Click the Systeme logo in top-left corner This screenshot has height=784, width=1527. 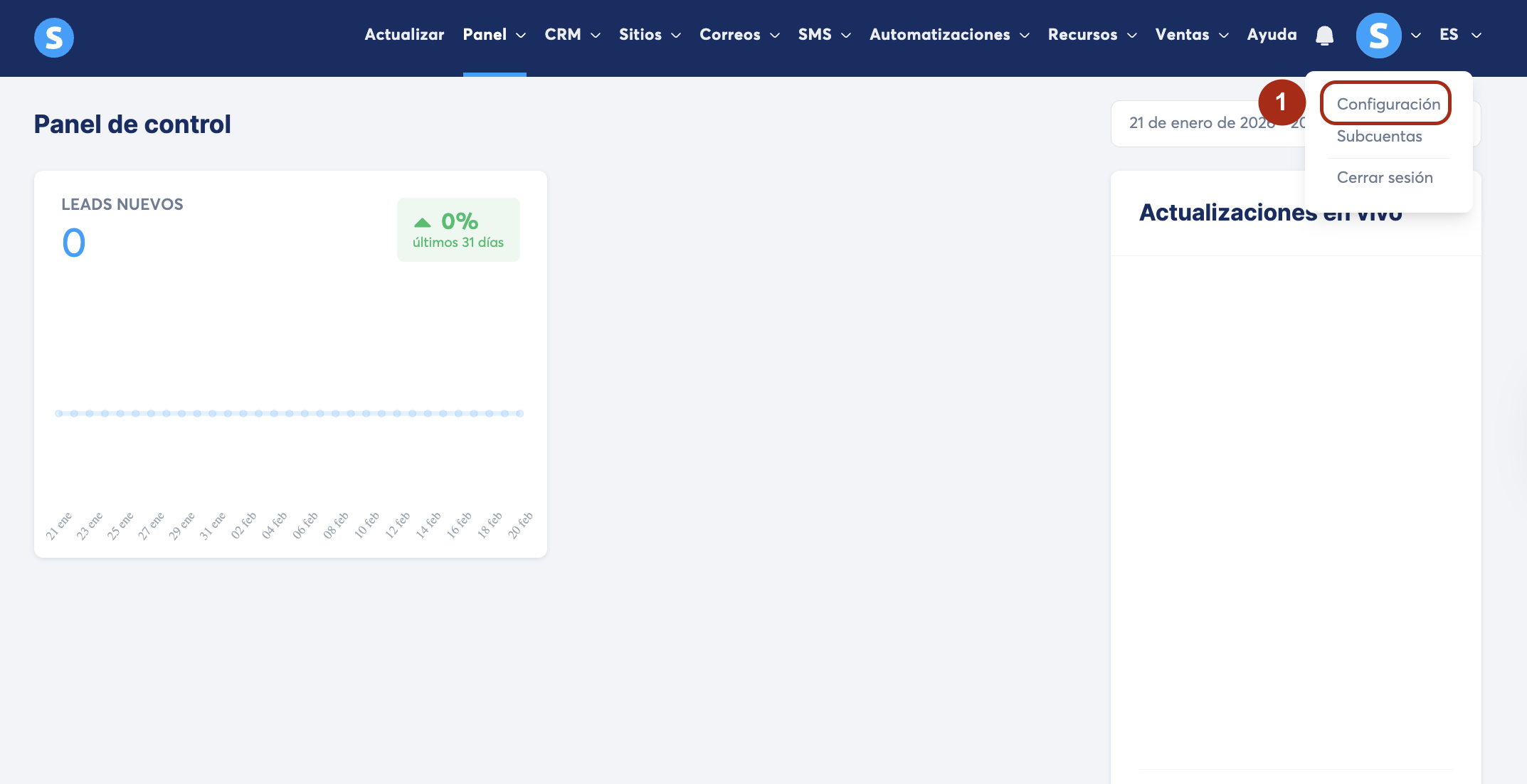coord(54,37)
